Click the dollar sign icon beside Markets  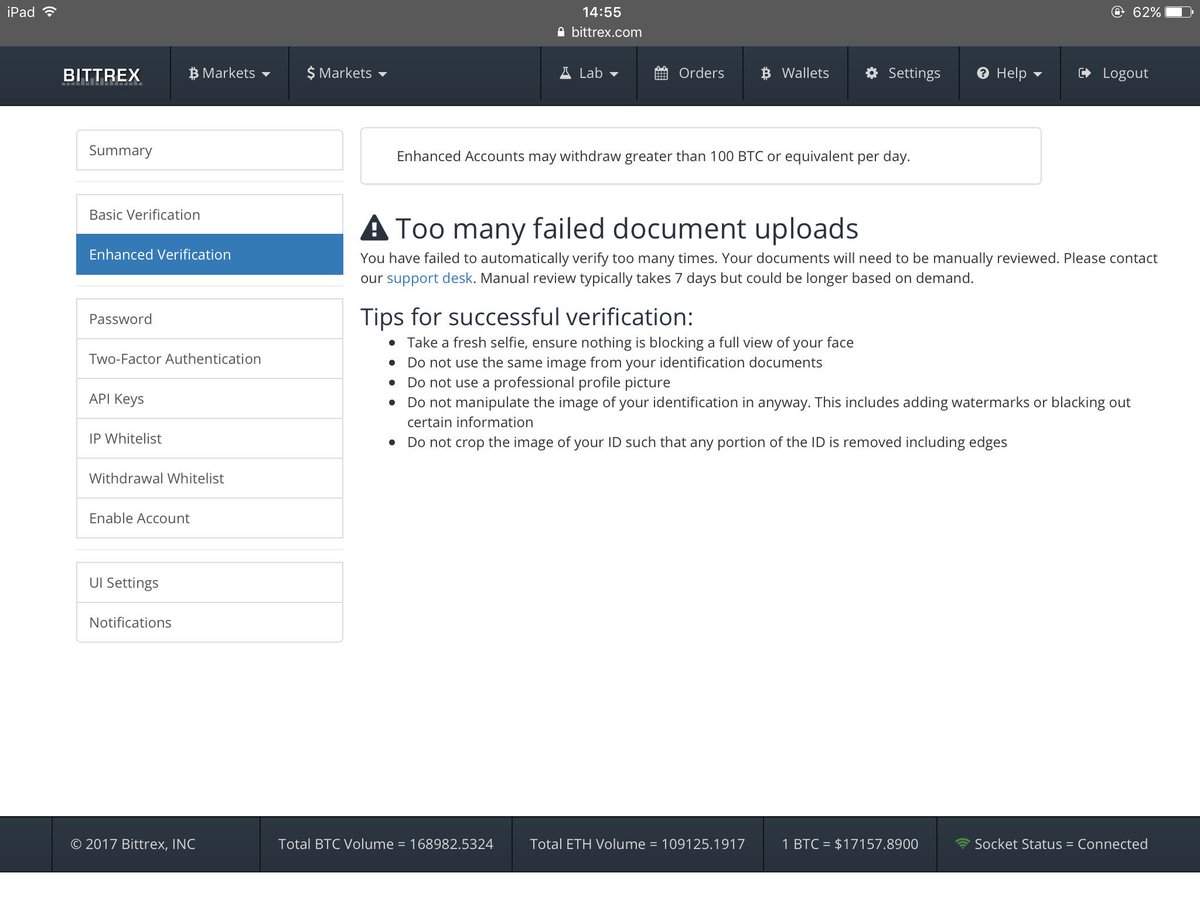[x=311, y=73]
